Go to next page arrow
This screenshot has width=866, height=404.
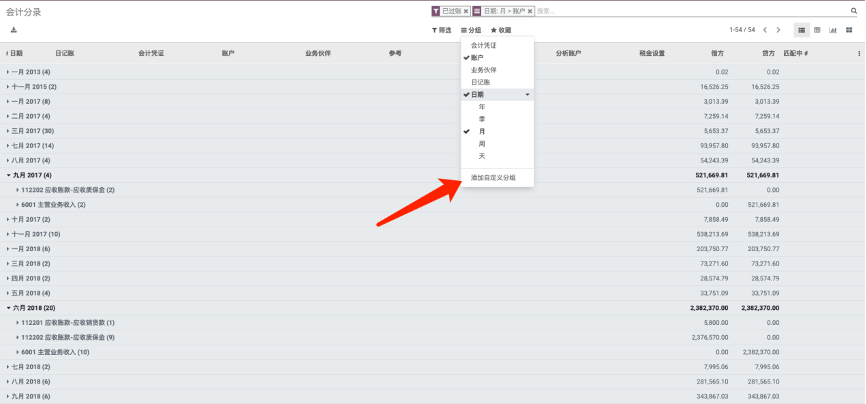[x=778, y=30]
